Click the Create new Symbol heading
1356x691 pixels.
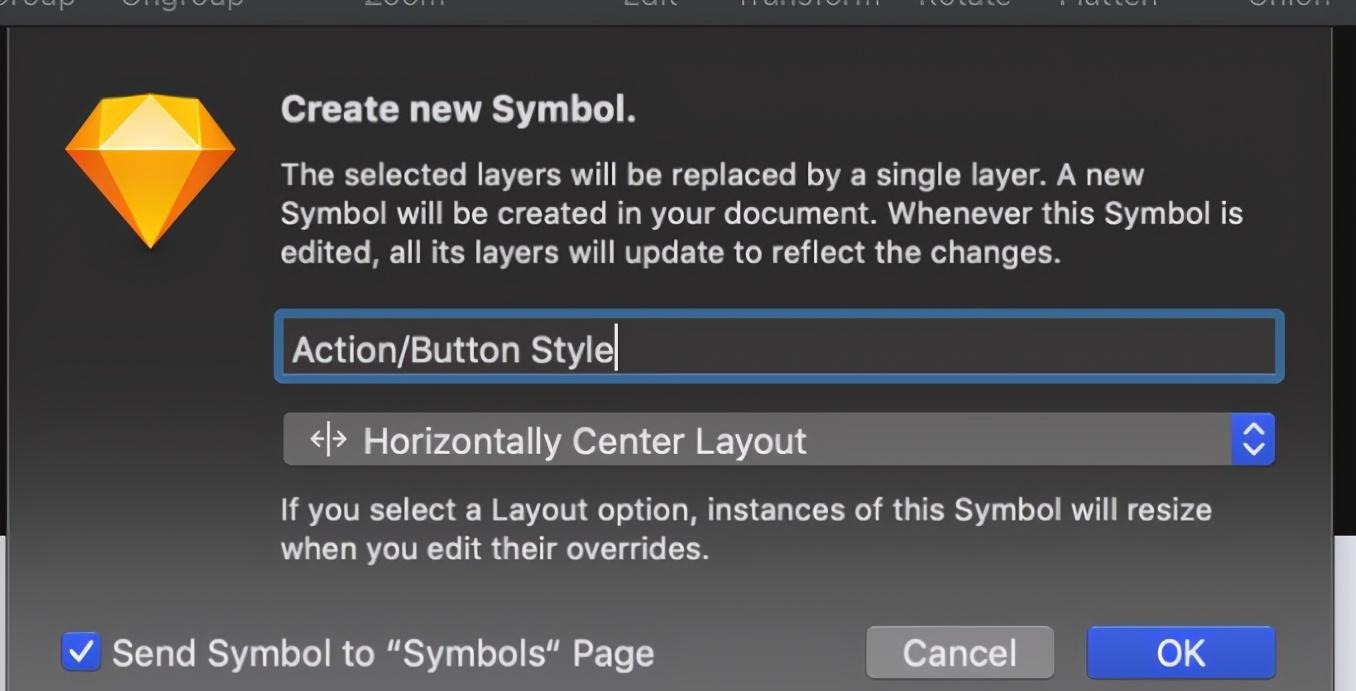(x=458, y=109)
